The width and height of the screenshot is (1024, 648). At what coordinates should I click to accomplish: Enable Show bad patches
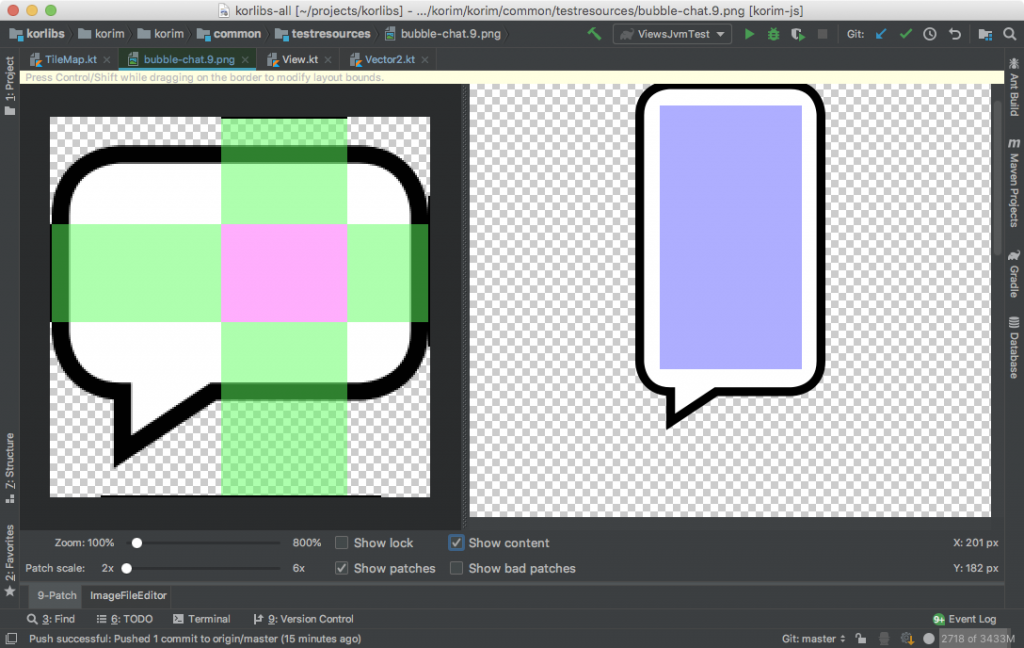point(457,568)
